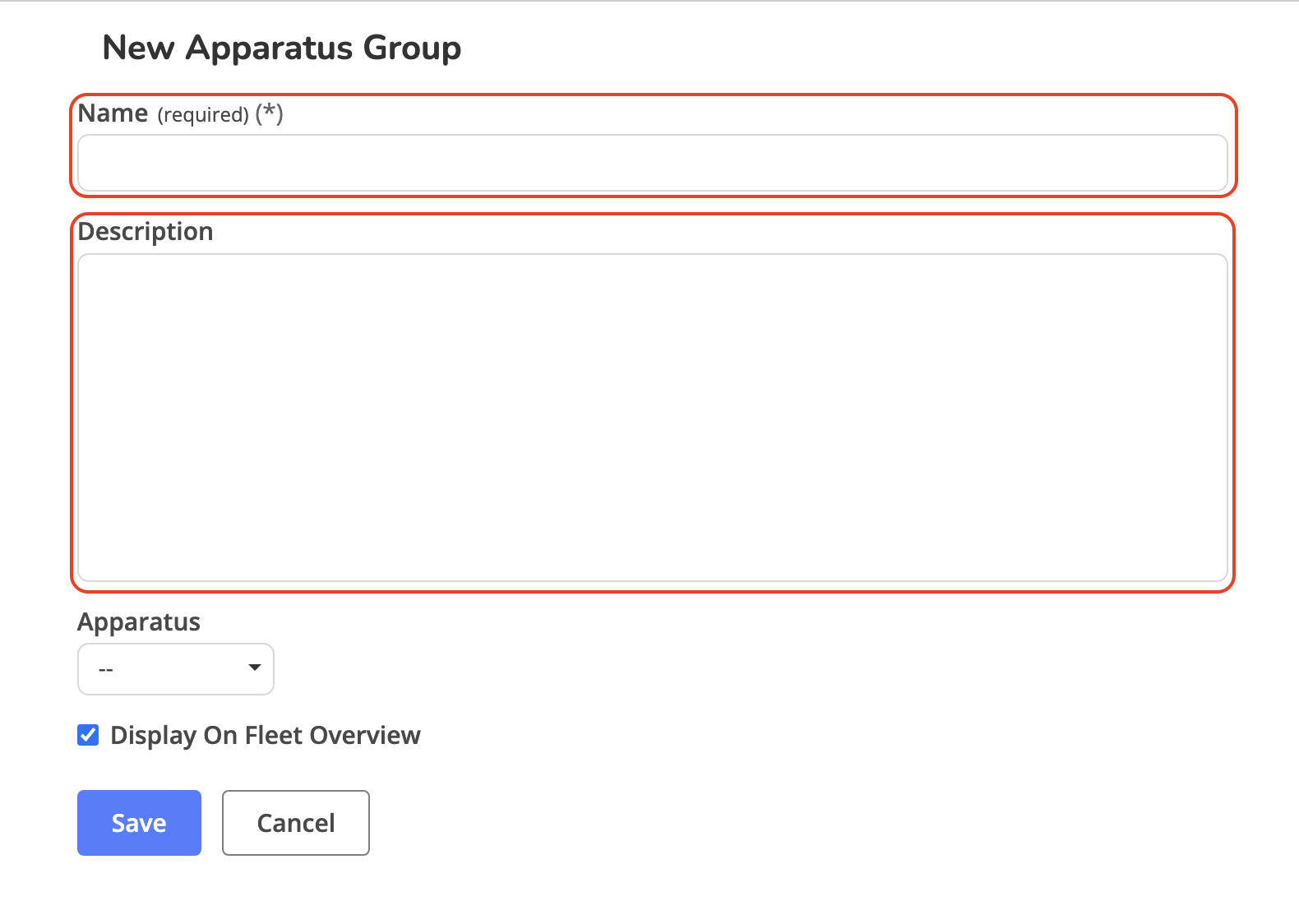Place cursor in the large Description box
This screenshot has height=924, width=1299.
[x=652, y=417]
